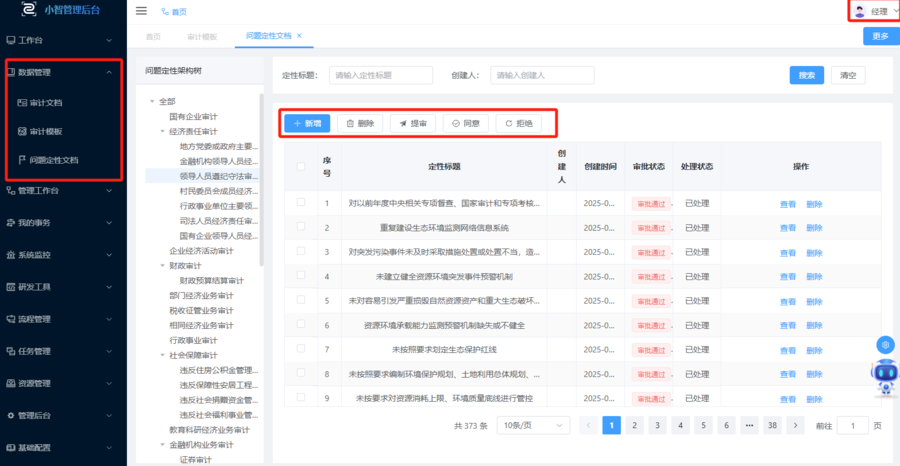Viewport: 900px width, 466px height.
Task: Select the checkbox for row 5
Action: point(301,300)
